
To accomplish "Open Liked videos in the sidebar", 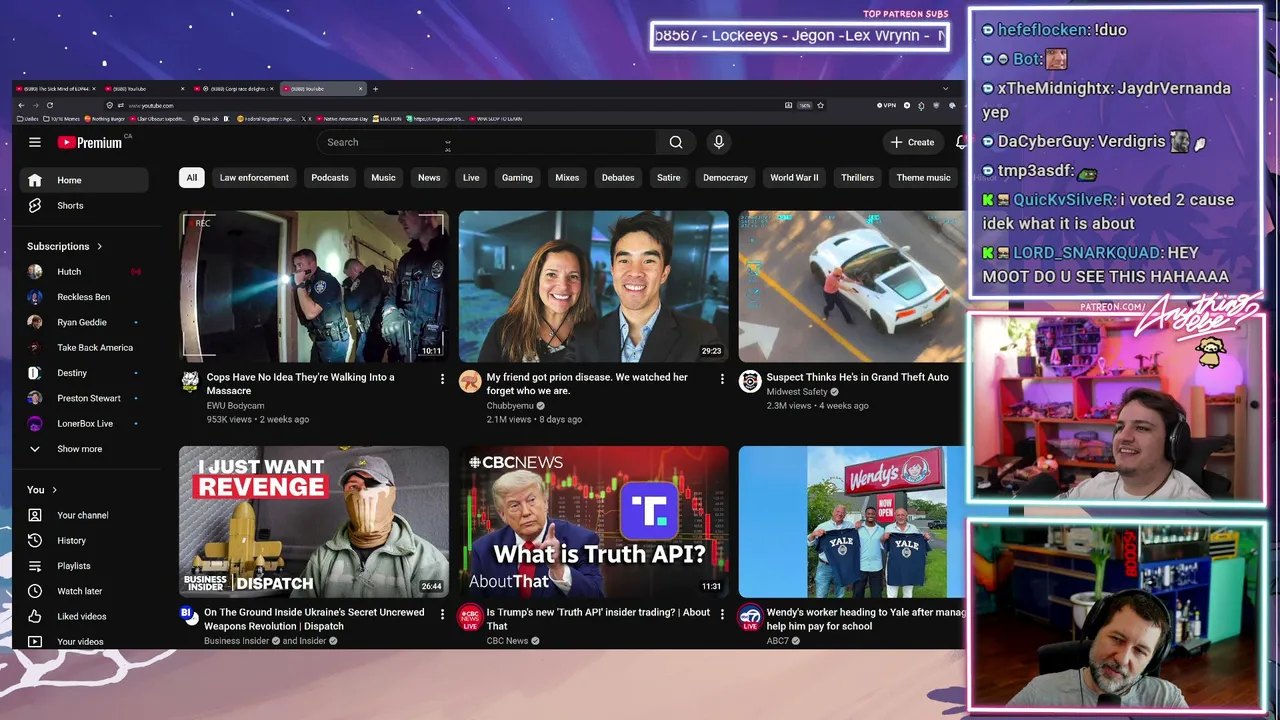I will pos(84,616).
